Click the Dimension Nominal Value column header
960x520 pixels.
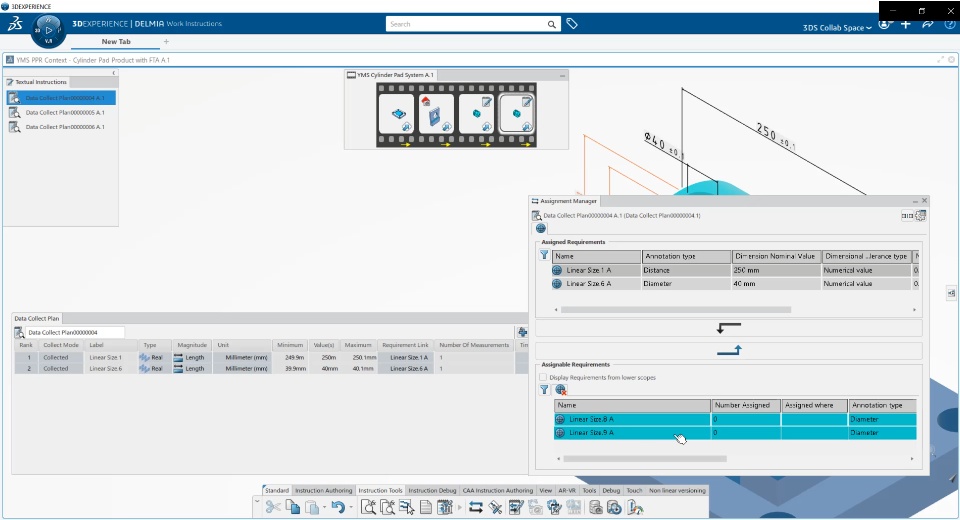click(776, 256)
